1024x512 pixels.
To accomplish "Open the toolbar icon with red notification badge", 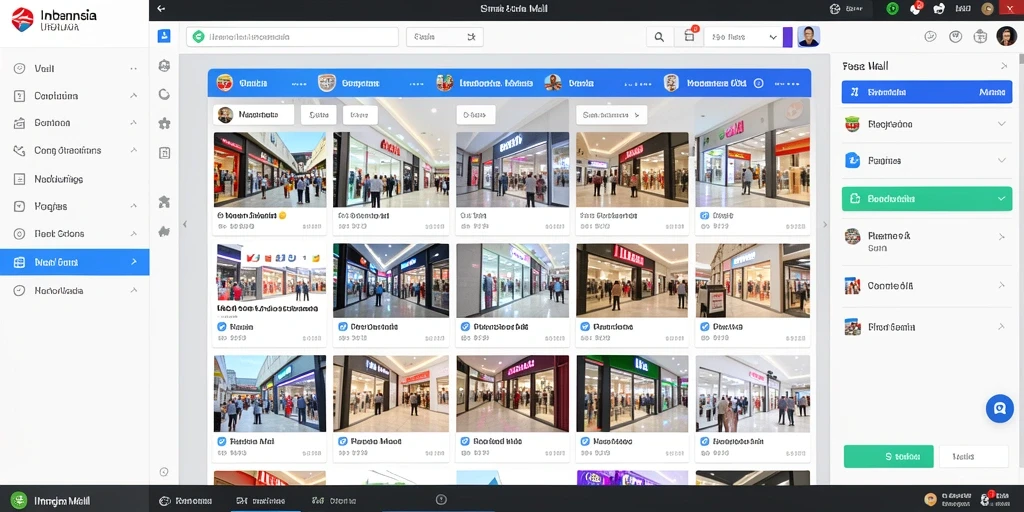I will (690, 37).
